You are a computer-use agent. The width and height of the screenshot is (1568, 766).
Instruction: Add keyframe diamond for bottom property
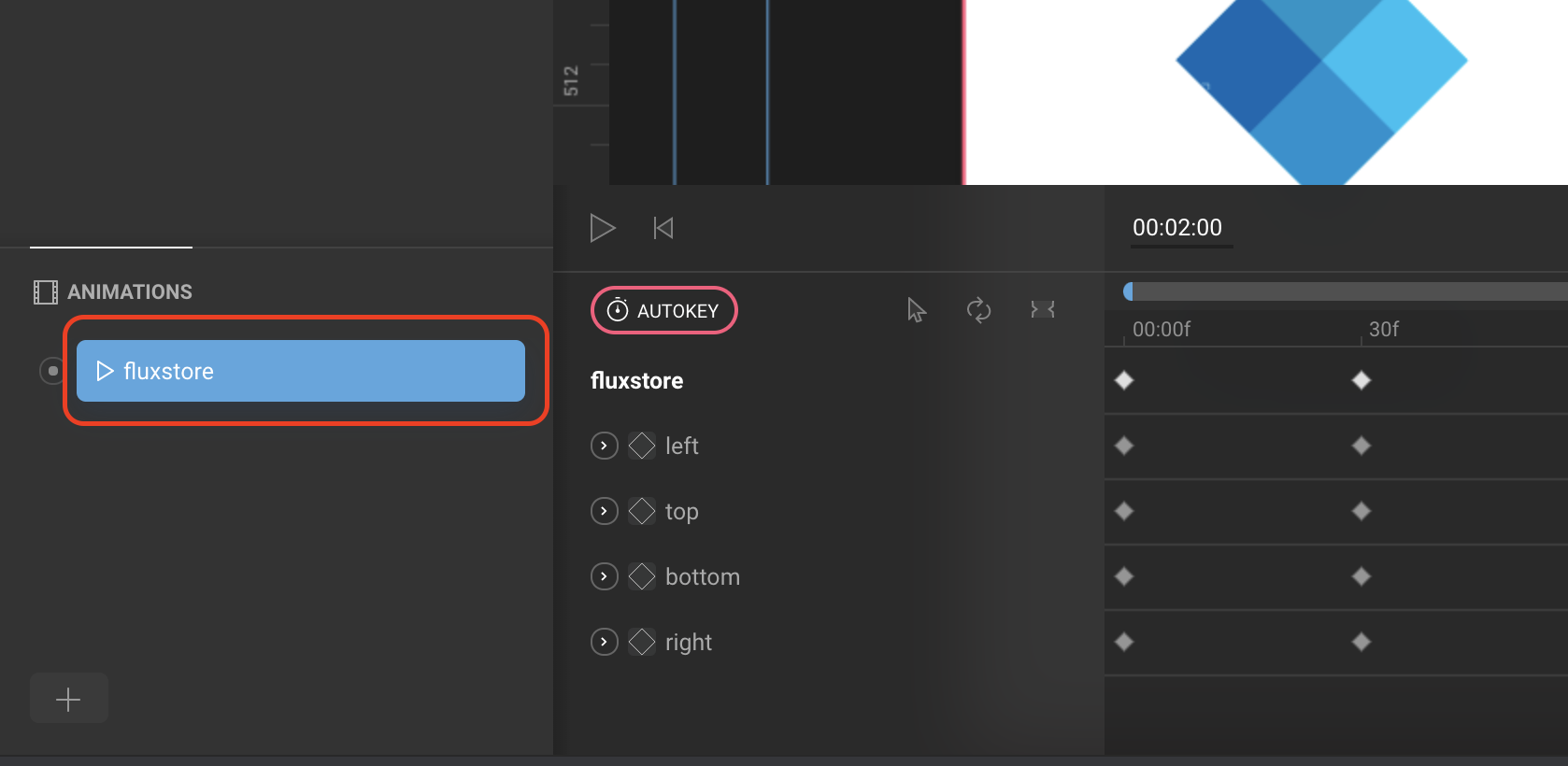coord(642,576)
